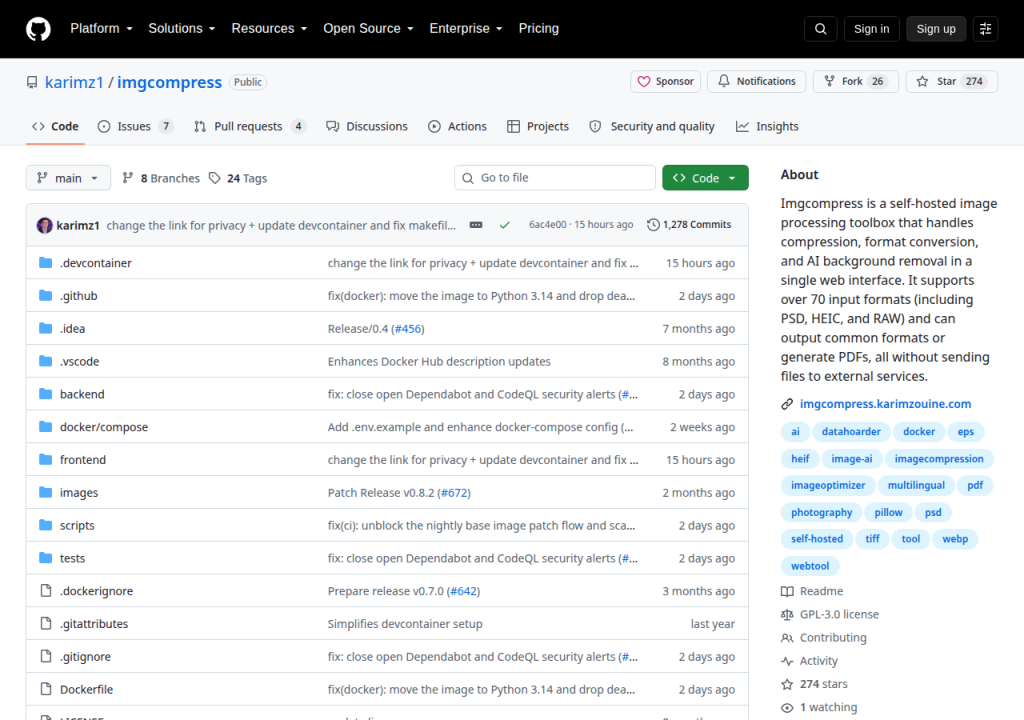Image resolution: width=1024 pixels, height=720 pixels.
Task: Click the GitHub logo icon
Action: click(x=38, y=29)
